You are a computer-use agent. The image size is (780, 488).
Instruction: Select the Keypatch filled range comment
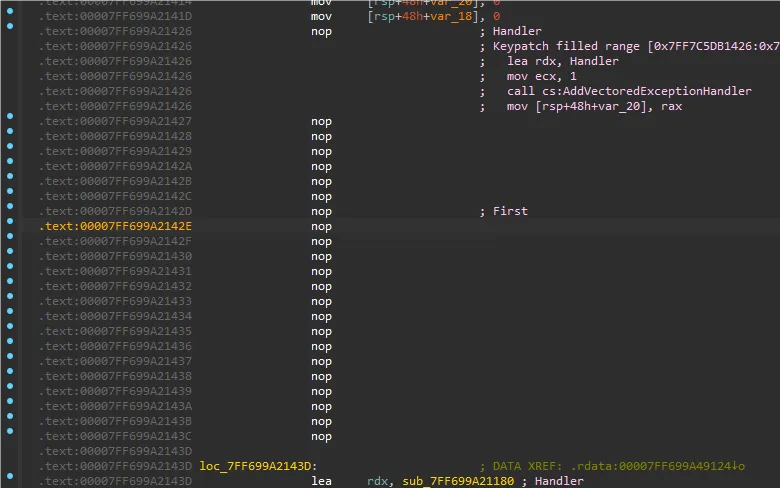629,46
